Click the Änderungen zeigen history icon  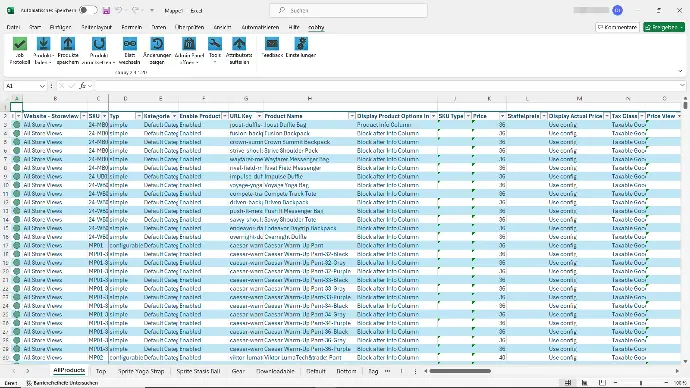[x=157, y=44]
